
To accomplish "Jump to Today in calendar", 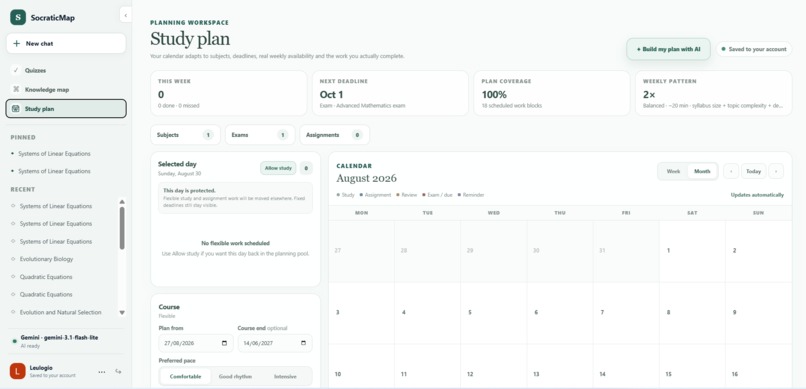I will coord(754,171).
